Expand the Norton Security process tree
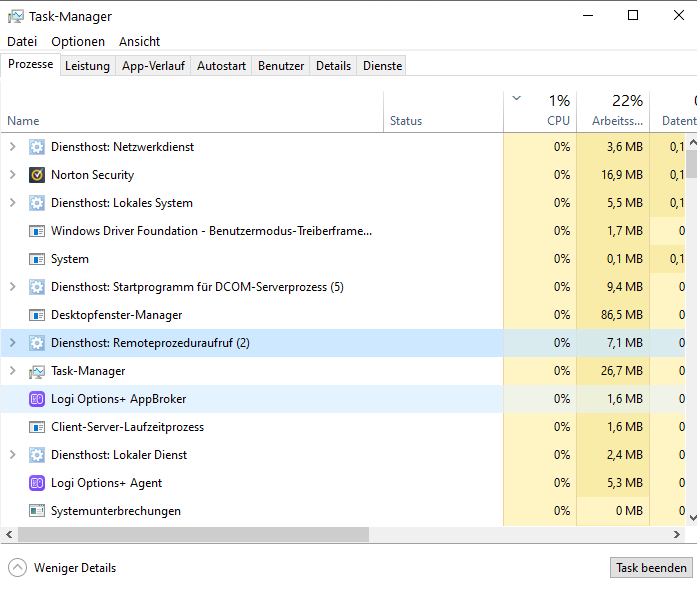Image resolution: width=697 pixels, height=590 pixels. coord(12,175)
